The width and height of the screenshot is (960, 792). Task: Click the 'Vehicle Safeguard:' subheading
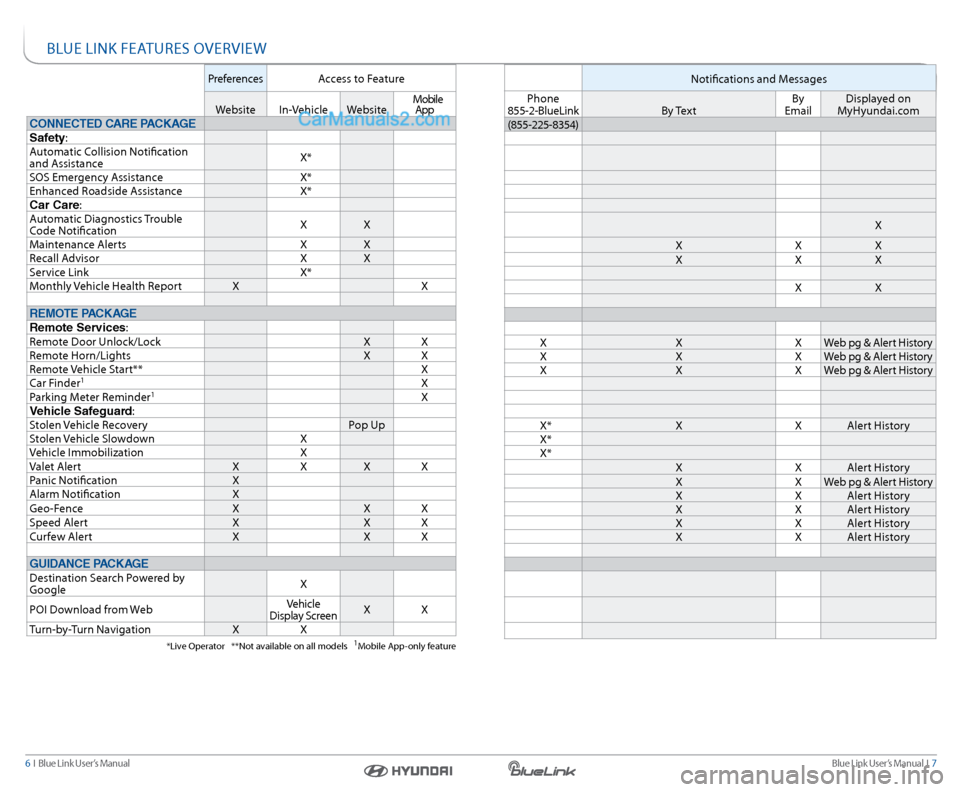pyautogui.click(x=82, y=411)
